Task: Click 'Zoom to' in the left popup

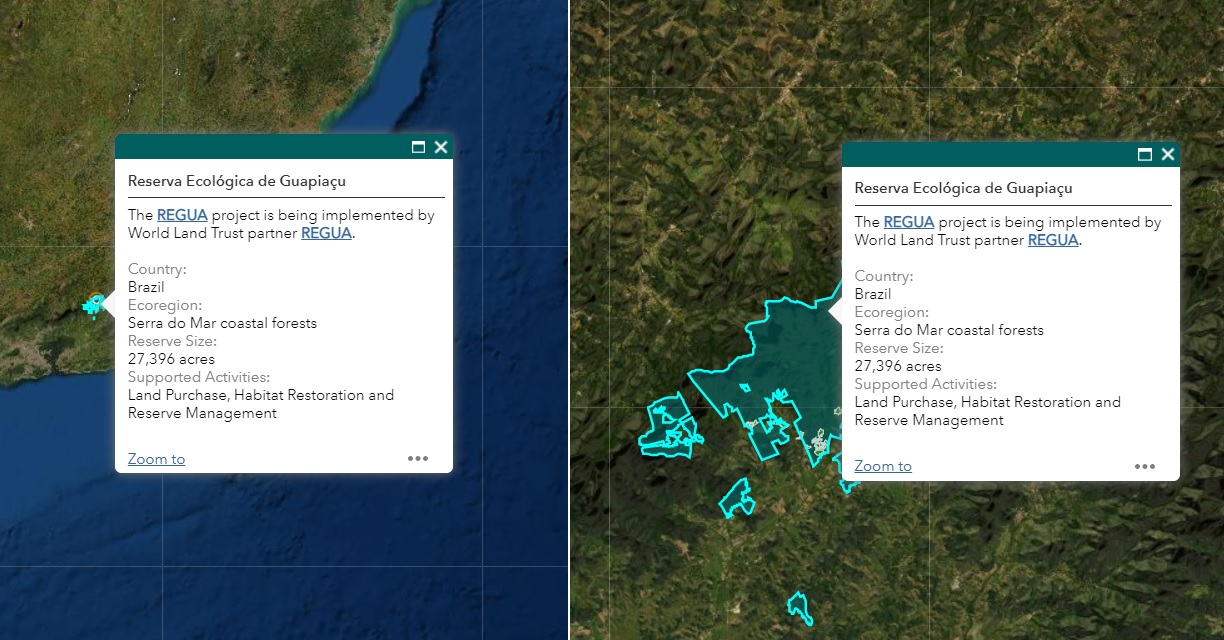Action: [x=156, y=459]
